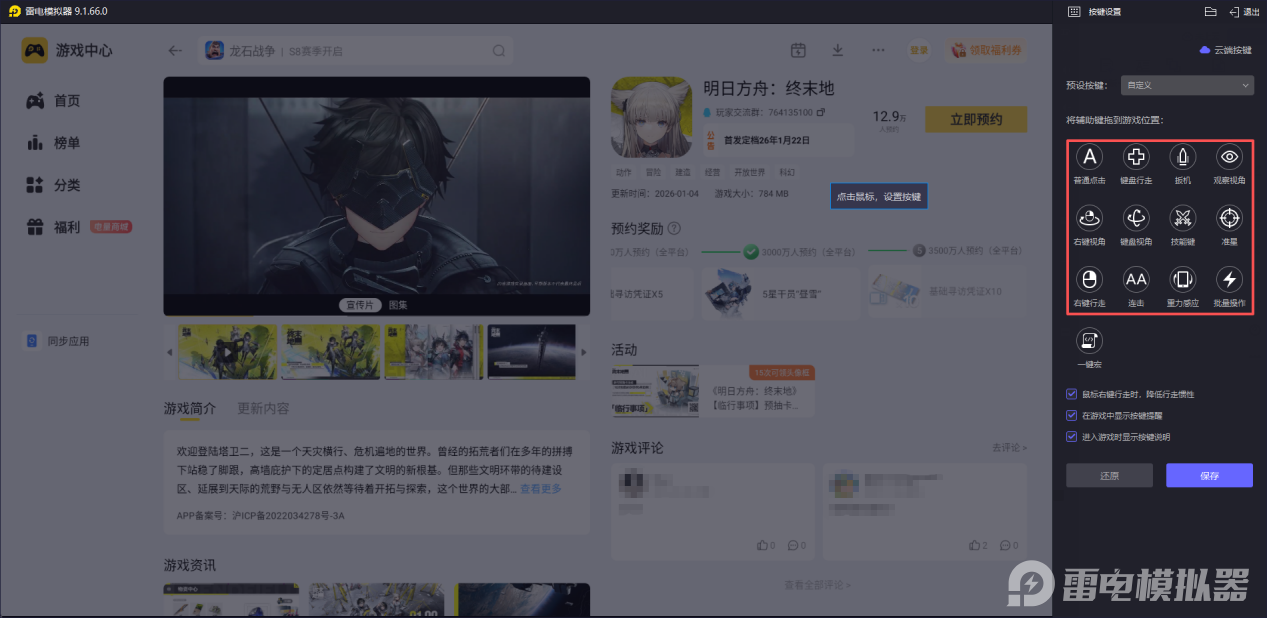Screen dimensions: 1267x618
Task: Click the 科幻 genre tag
Action: (788, 172)
